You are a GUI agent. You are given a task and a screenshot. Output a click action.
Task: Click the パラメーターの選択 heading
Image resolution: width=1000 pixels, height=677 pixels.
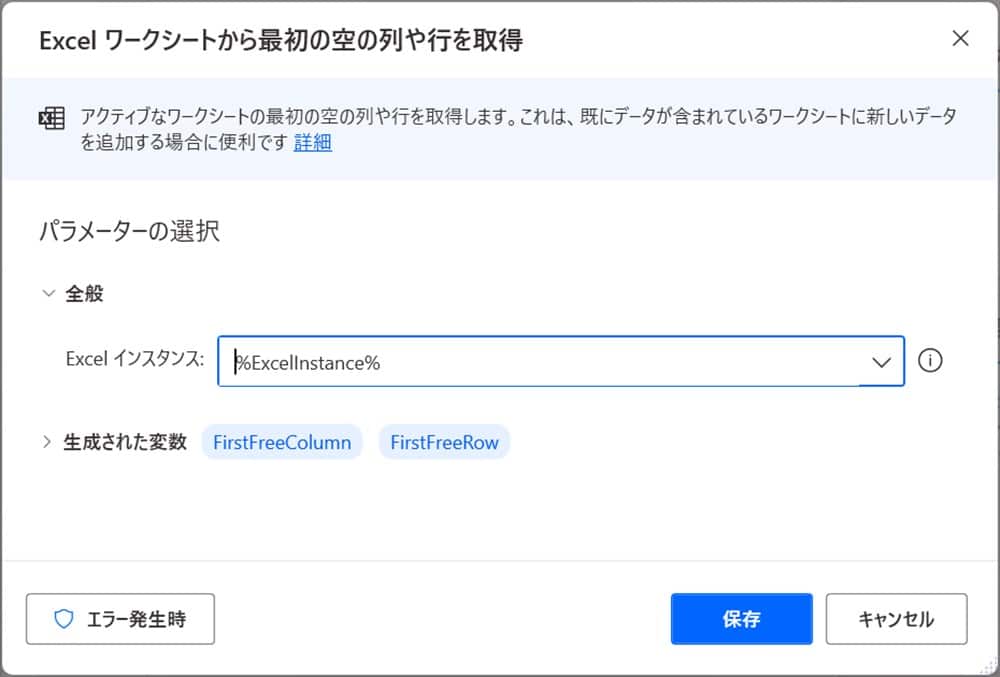pyautogui.click(x=129, y=232)
